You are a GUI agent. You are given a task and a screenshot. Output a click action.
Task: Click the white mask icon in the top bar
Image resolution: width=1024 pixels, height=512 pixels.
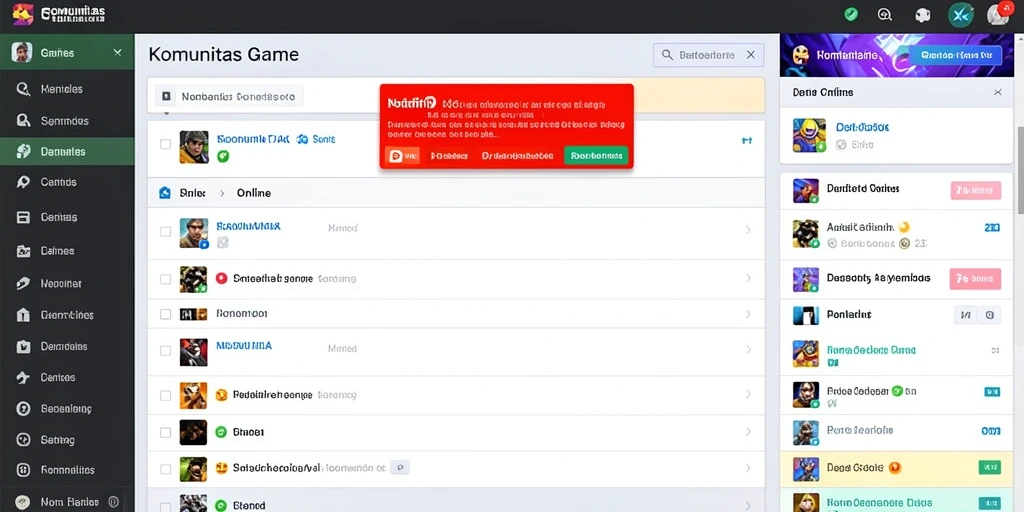922,15
